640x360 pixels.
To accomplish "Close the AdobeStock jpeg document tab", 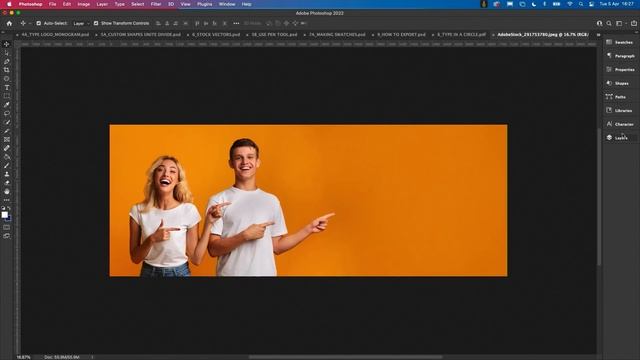I will [x=493, y=35].
